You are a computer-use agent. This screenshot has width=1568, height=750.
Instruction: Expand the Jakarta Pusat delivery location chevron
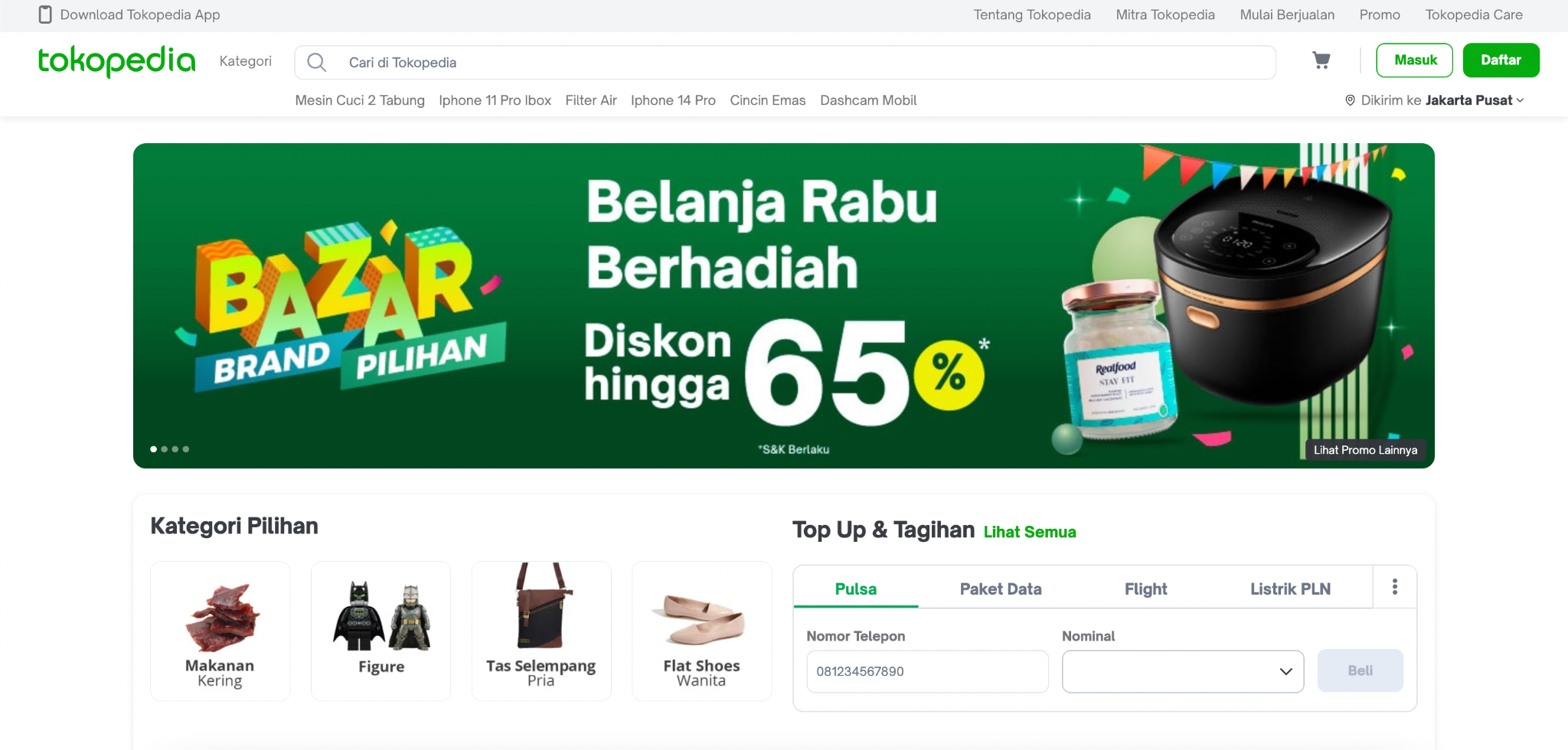coord(1520,100)
